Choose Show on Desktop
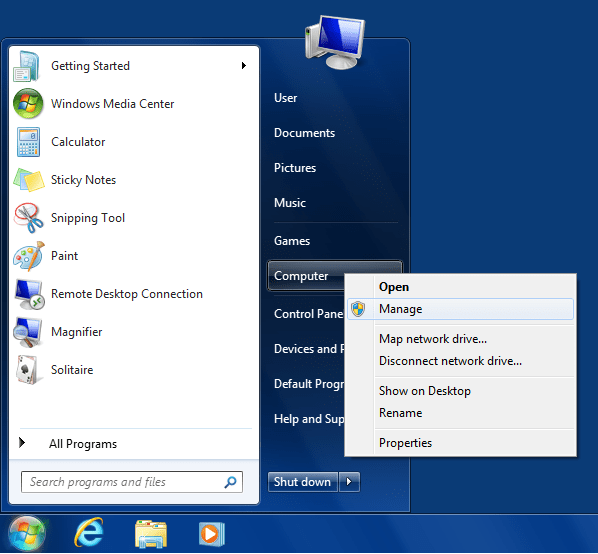The height and width of the screenshot is (554, 598). click(x=461, y=391)
